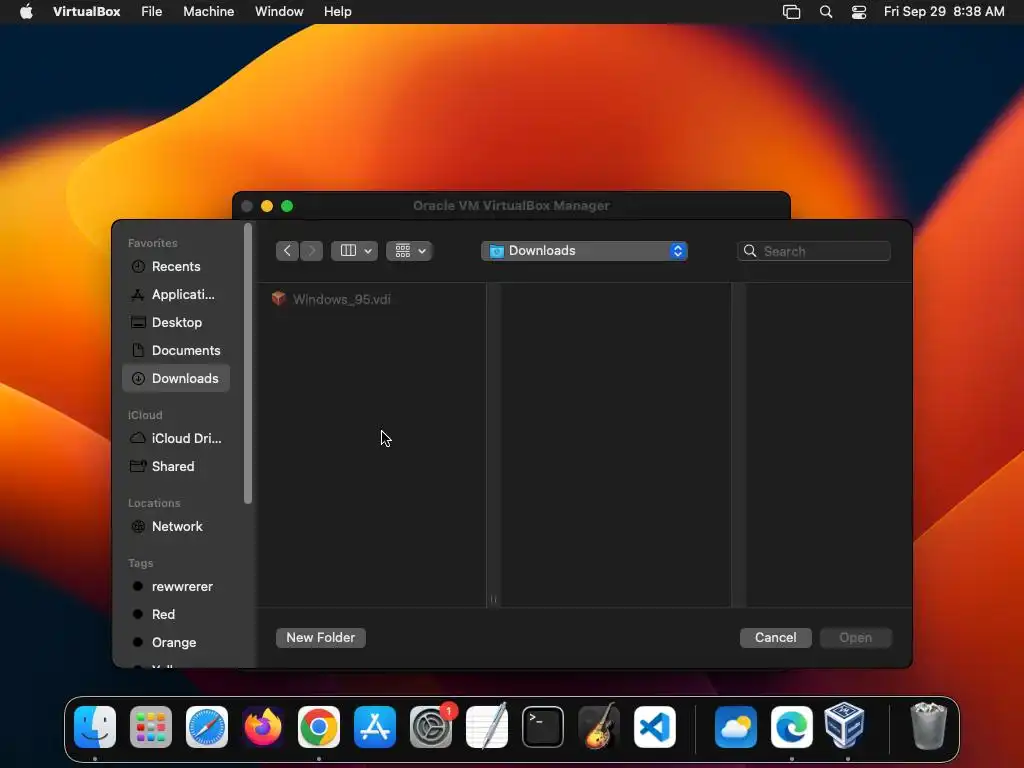Select Recents in the sidebar
Screen dimensions: 1024x768
(x=176, y=266)
